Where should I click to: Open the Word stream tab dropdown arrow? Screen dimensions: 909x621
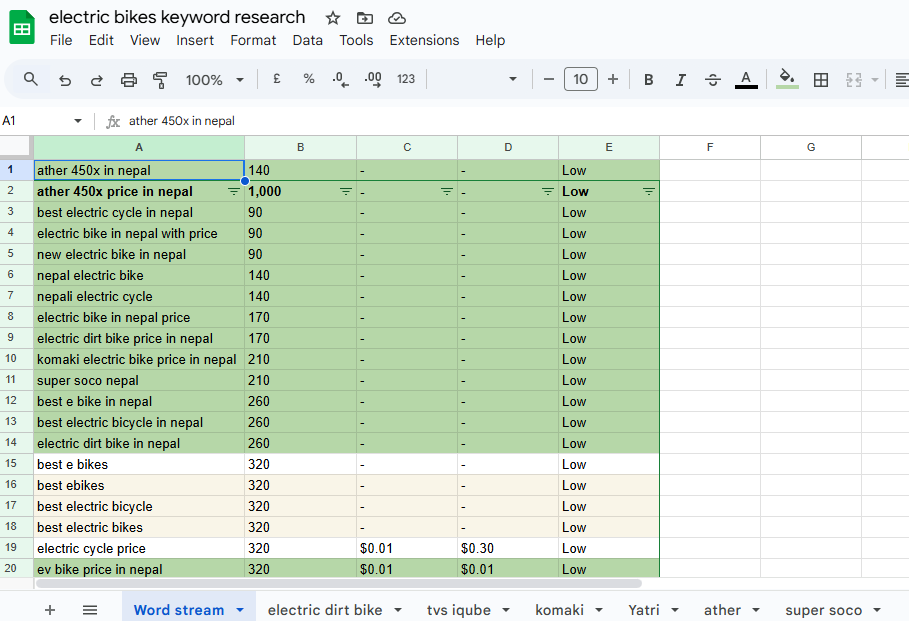pos(240,610)
